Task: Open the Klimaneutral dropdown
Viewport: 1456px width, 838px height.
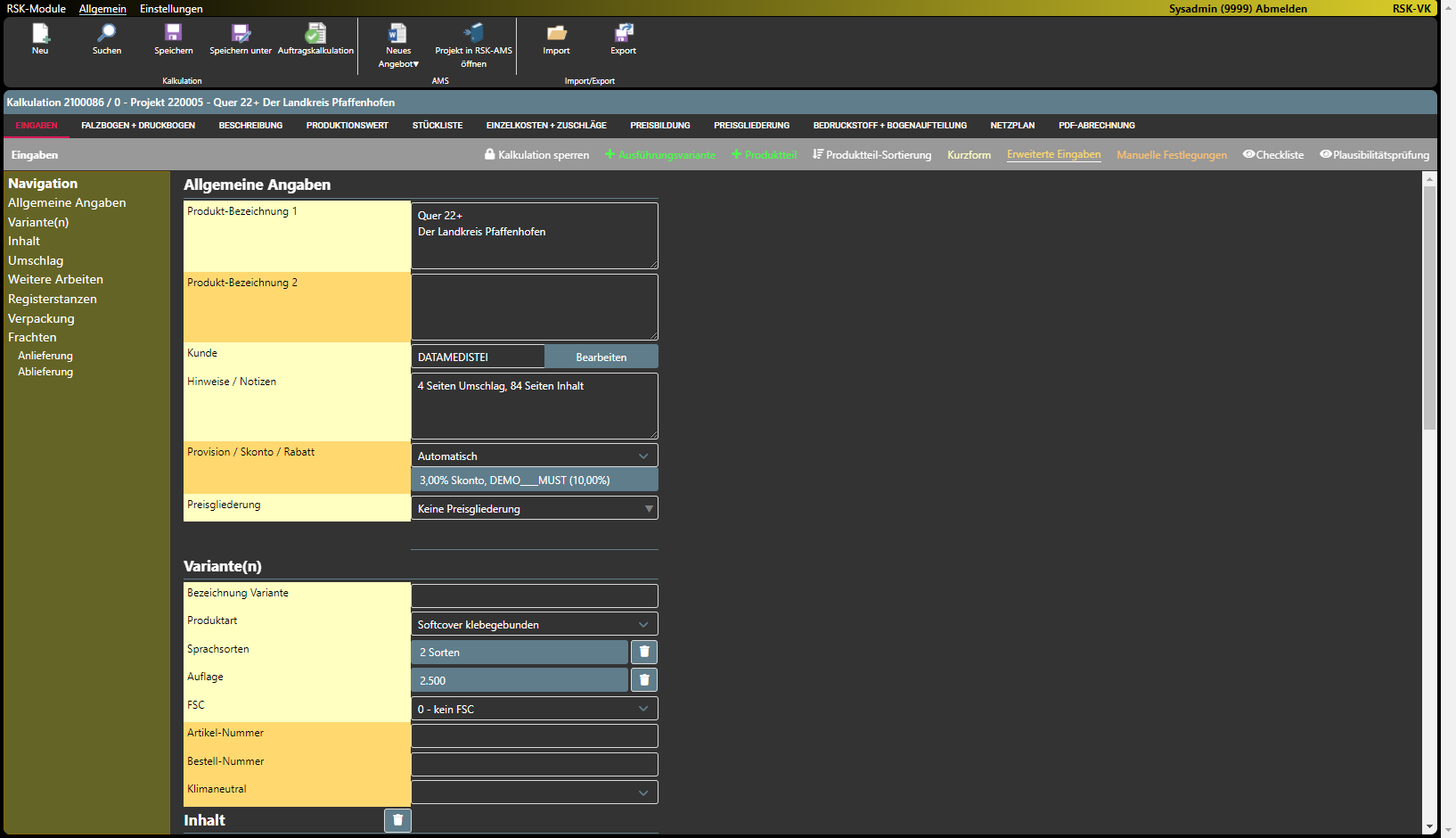Action: [535, 792]
